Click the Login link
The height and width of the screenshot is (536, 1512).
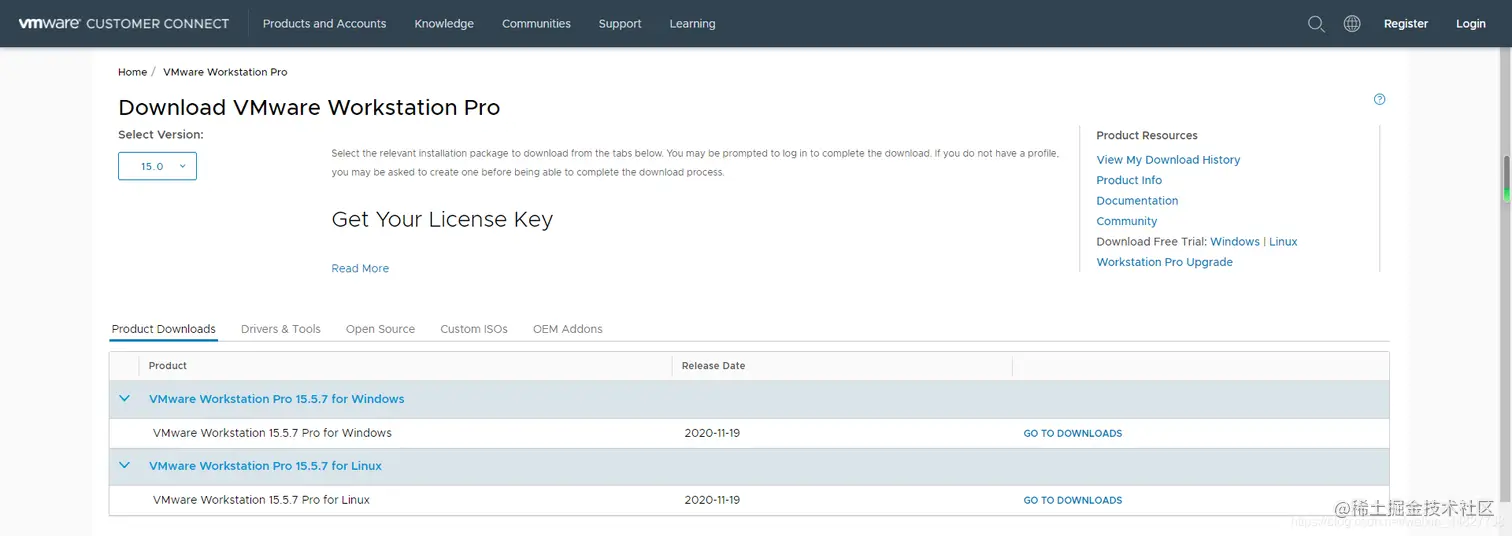click(x=1470, y=23)
